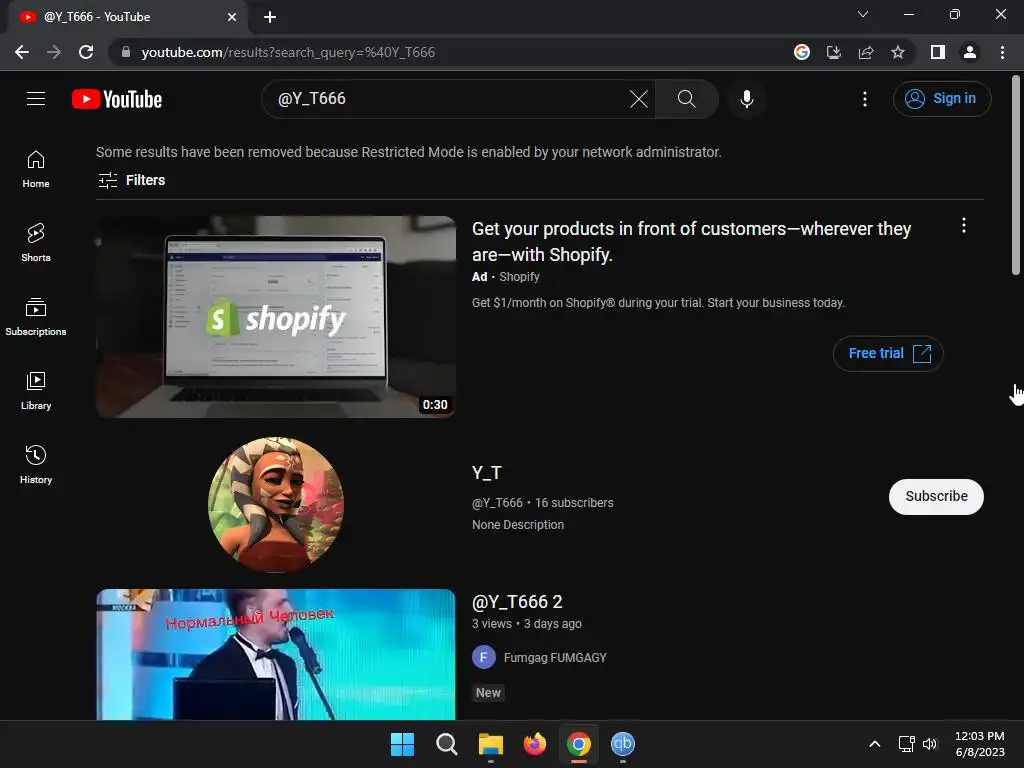Click the install app icon in address bar
Viewport: 1024px width, 768px height.
834,52
